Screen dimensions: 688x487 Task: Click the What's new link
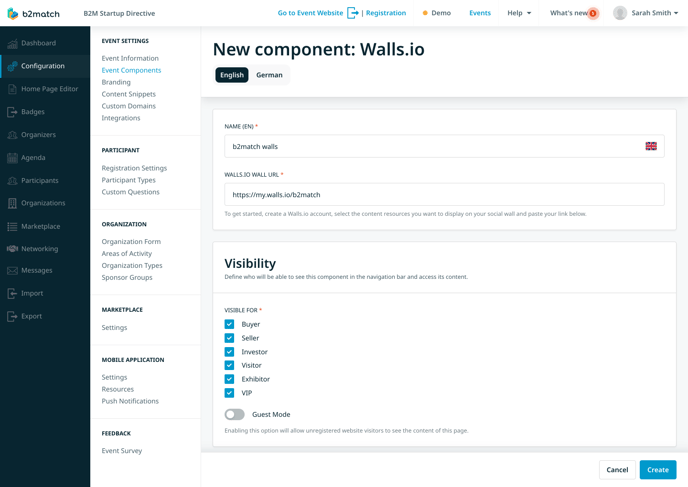569,13
